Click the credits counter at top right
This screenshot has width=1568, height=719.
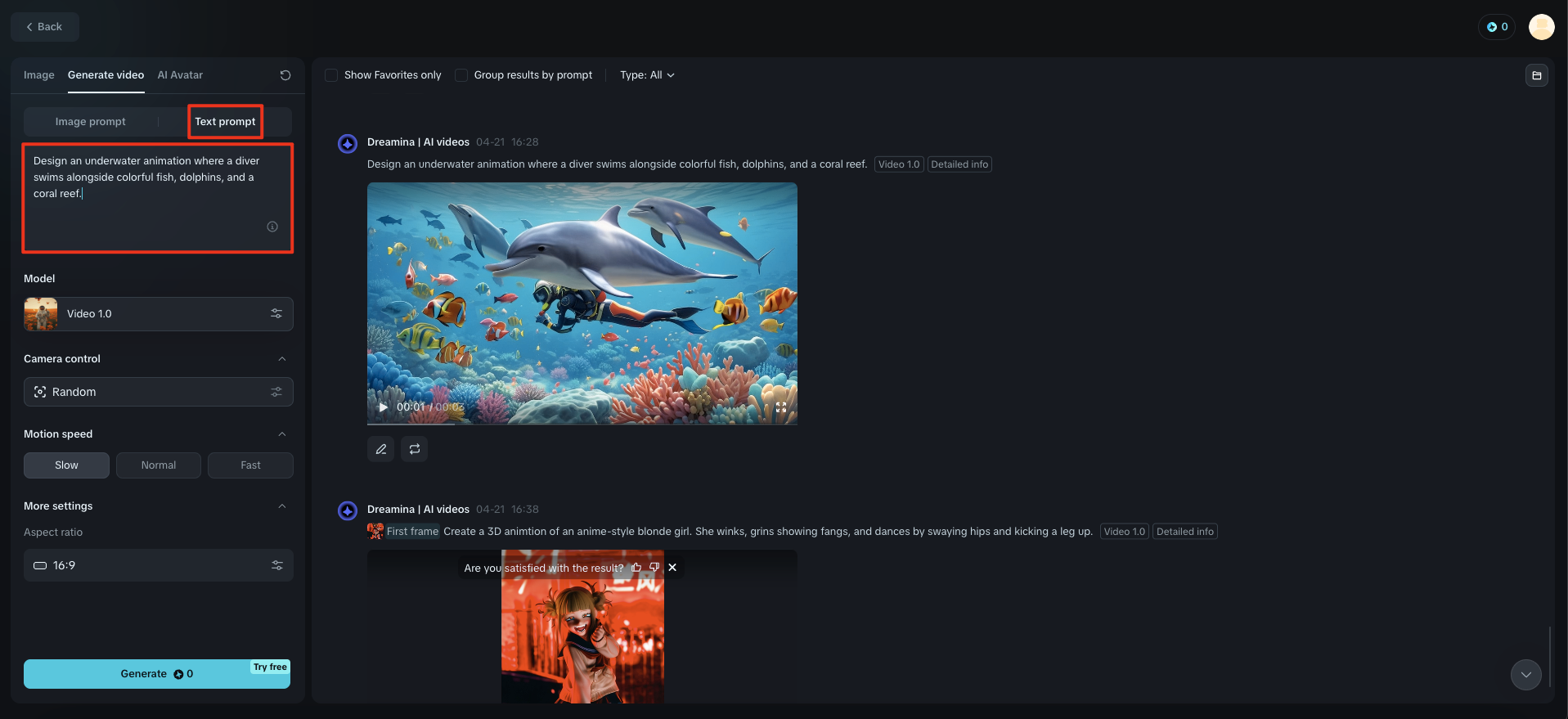(x=1497, y=27)
